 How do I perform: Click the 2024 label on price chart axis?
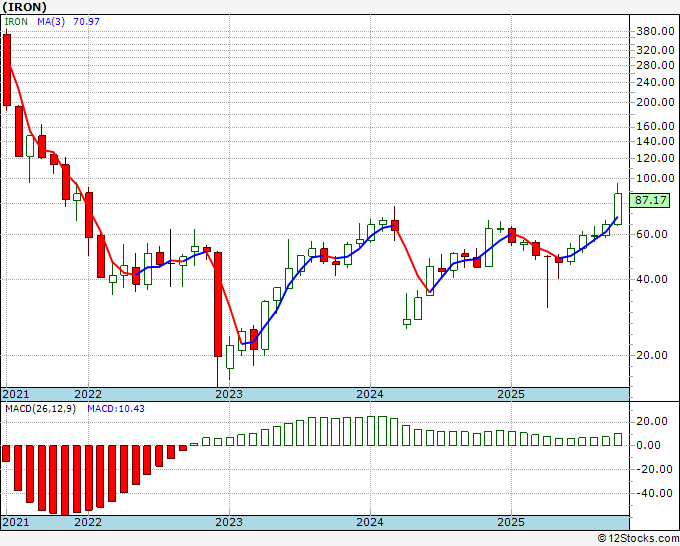[370, 394]
